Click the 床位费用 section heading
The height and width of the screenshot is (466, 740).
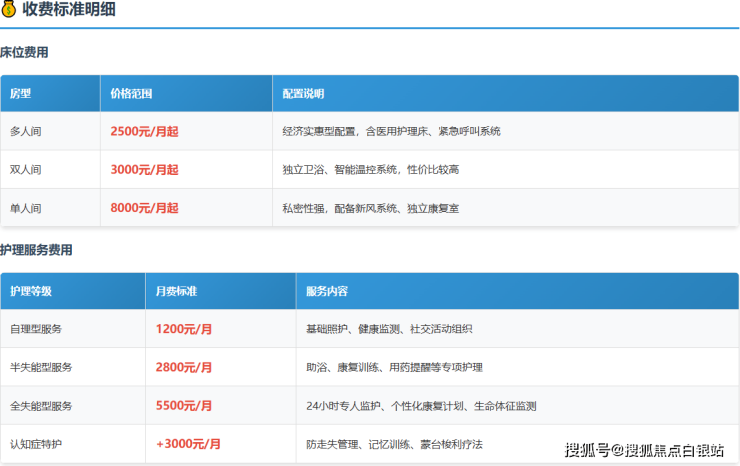point(24,52)
